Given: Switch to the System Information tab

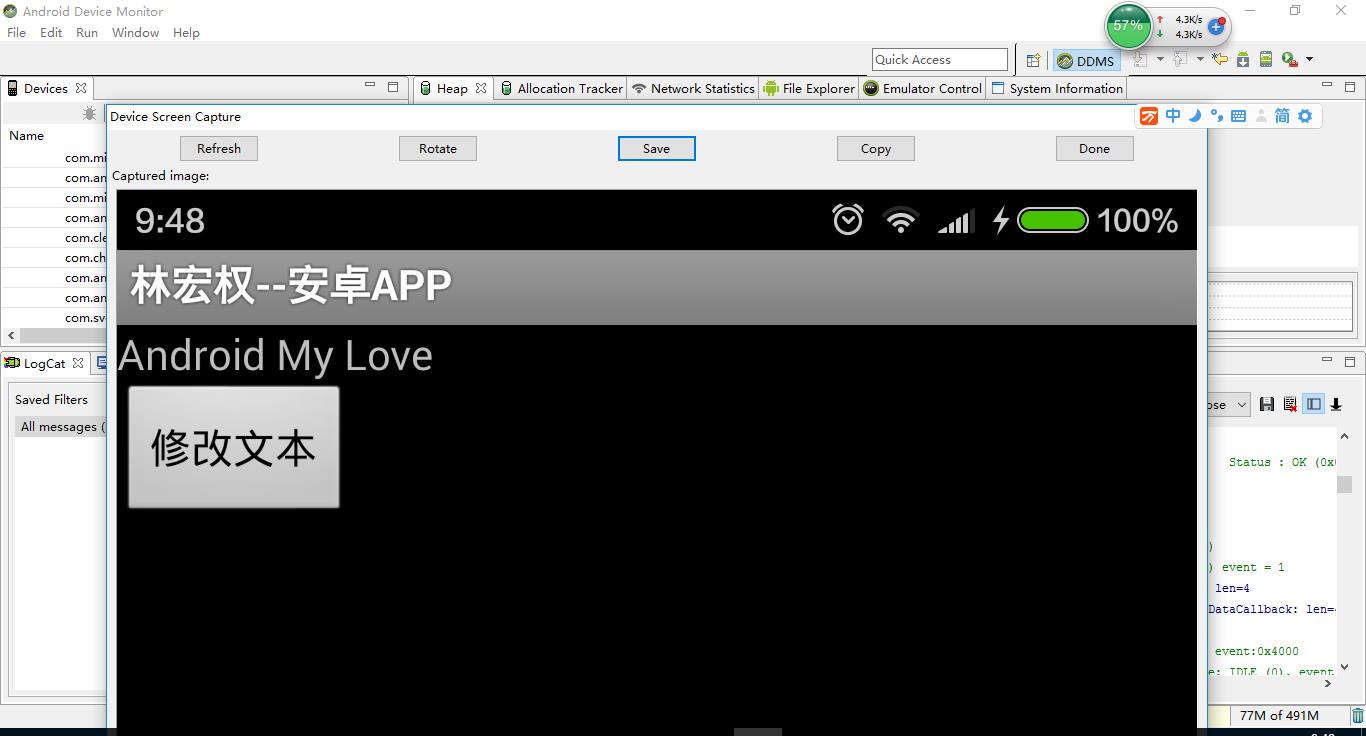Looking at the screenshot, I should (1057, 88).
